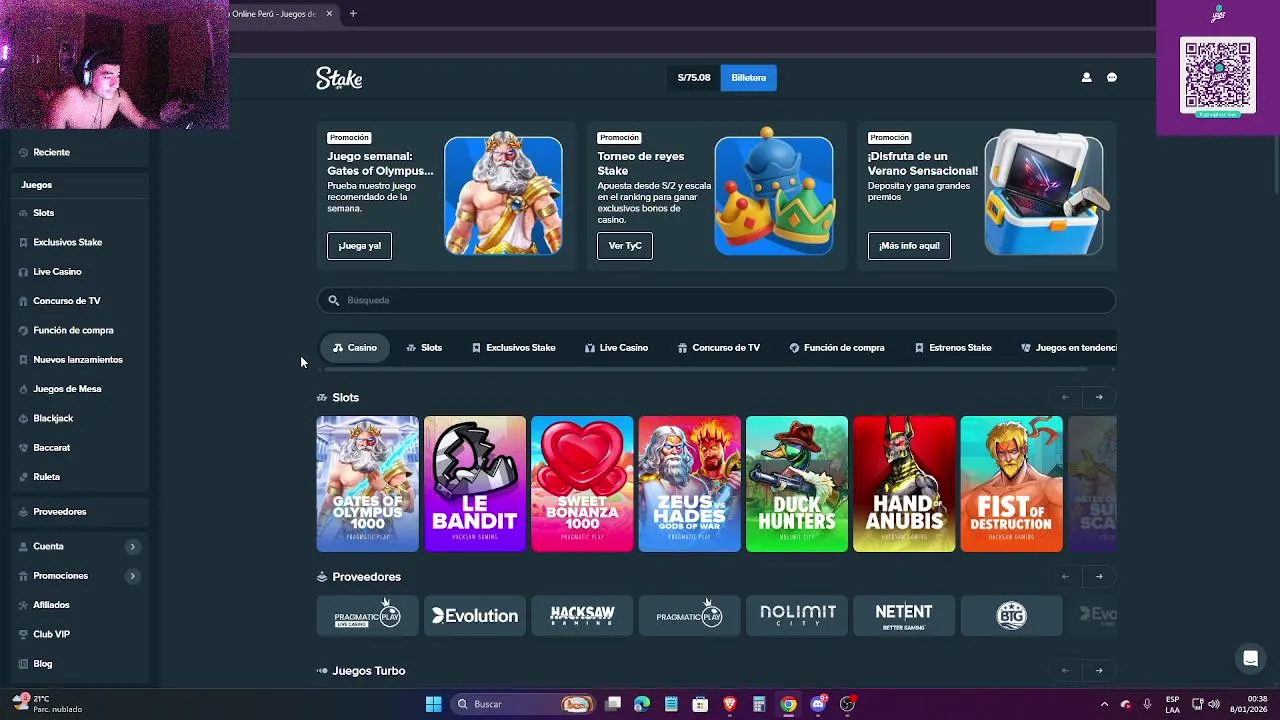This screenshot has width=1280, height=720.
Task: Show hidden system tray icons
Action: pyautogui.click(x=1104, y=704)
